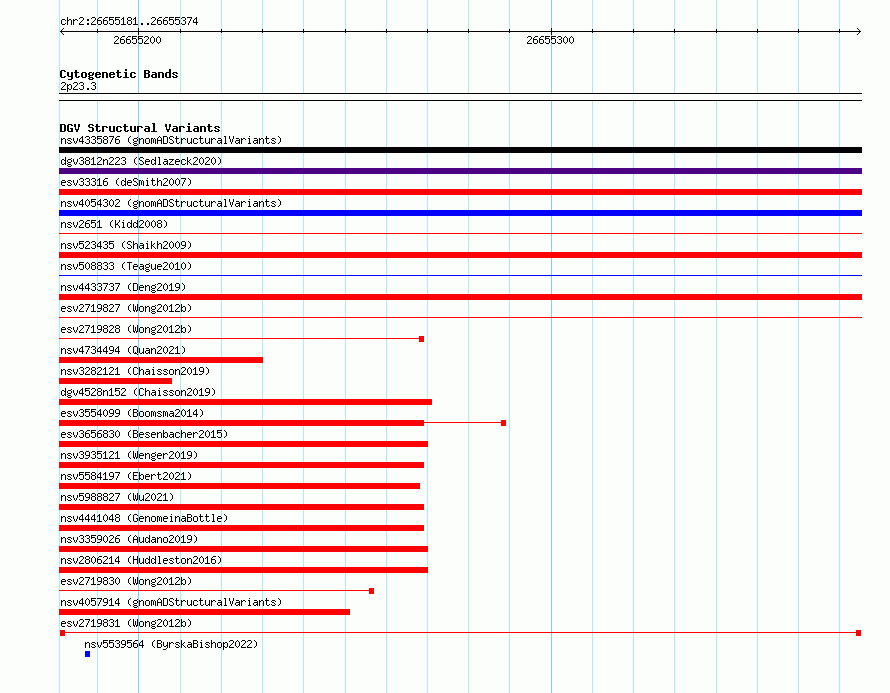Click the end marker of esv2719830

(x=372, y=591)
